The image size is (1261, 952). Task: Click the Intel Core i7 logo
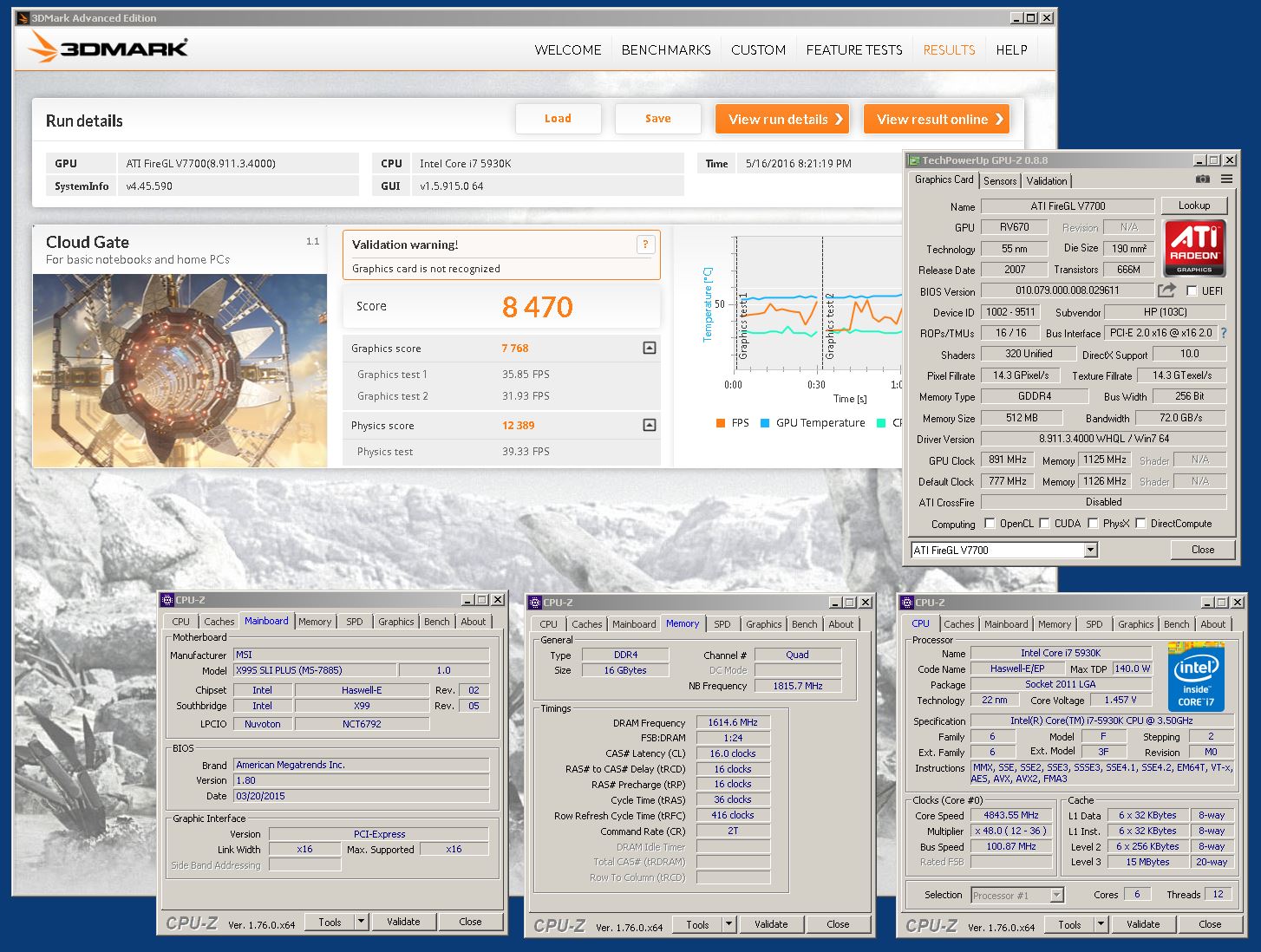tap(1196, 677)
